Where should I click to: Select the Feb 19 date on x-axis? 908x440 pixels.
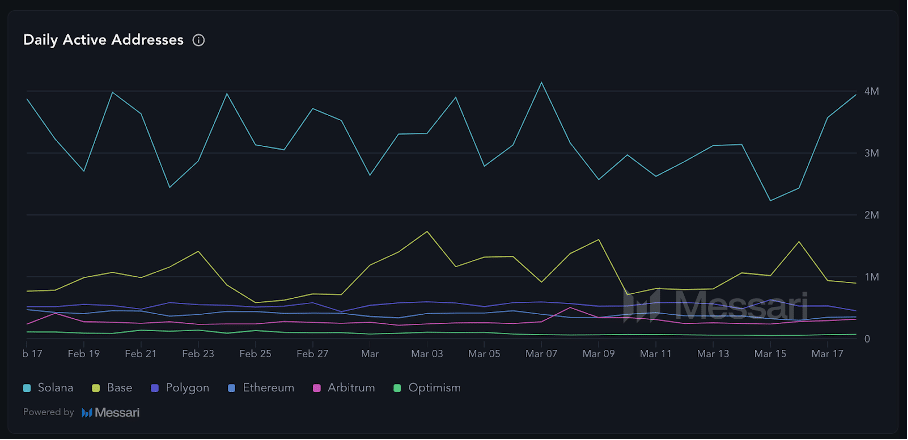tap(84, 354)
